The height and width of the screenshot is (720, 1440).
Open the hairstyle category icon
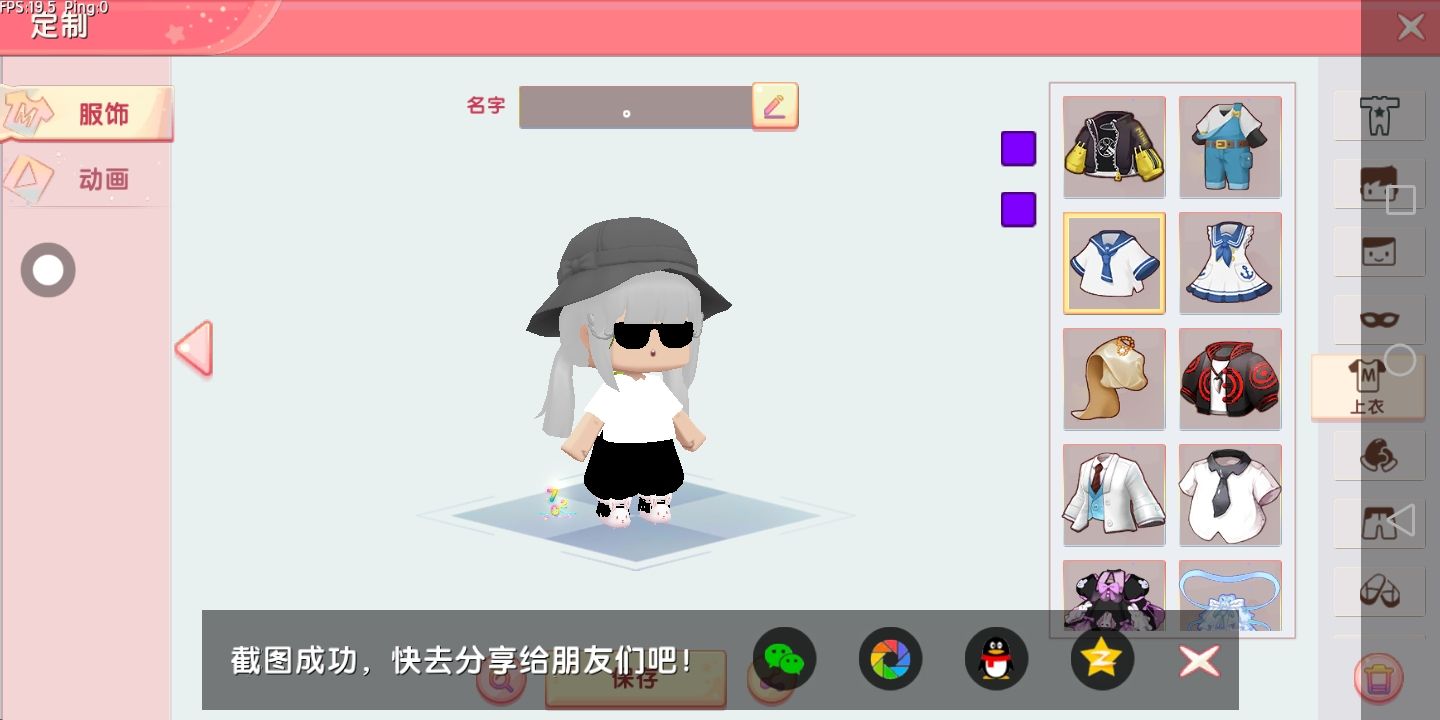pos(1379,183)
